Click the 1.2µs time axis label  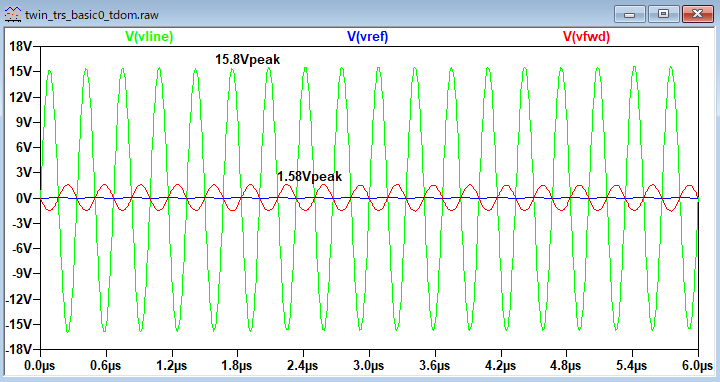tap(171, 366)
